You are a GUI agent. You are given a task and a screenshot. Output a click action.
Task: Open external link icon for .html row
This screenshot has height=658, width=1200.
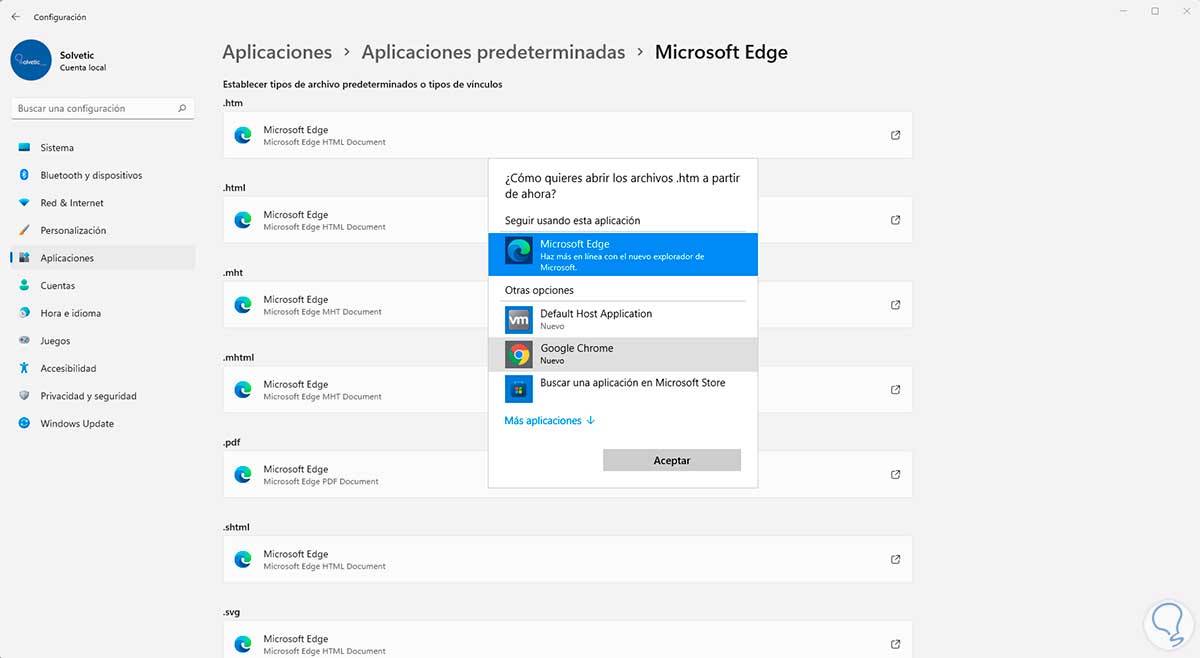click(x=895, y=220)
